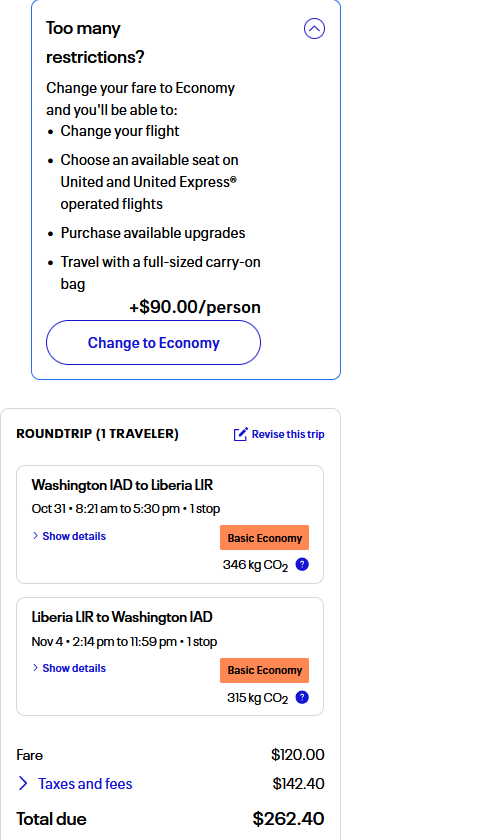500x840 pixels.
Task: Select Liberia LIR to Washington IAD heading
Action: click(x=122, y=617)
